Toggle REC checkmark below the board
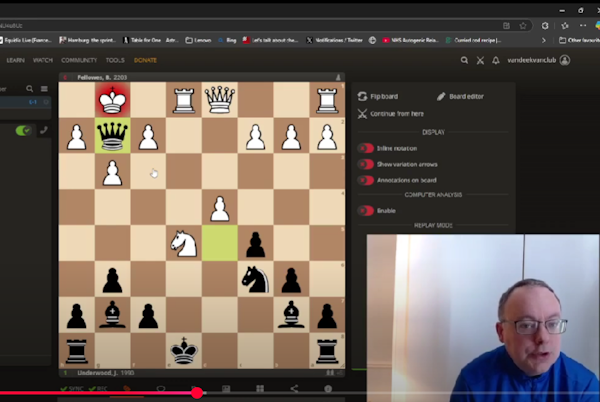Image resolution: width=600 pixels, height=402 pixels. pyautogui.click(x=98, y=389)
